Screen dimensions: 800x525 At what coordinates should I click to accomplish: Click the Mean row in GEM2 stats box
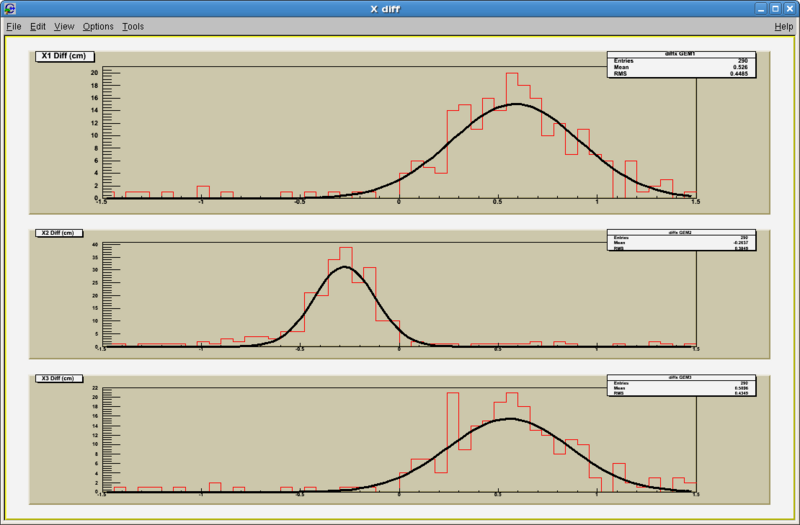(x=681, y=243)
